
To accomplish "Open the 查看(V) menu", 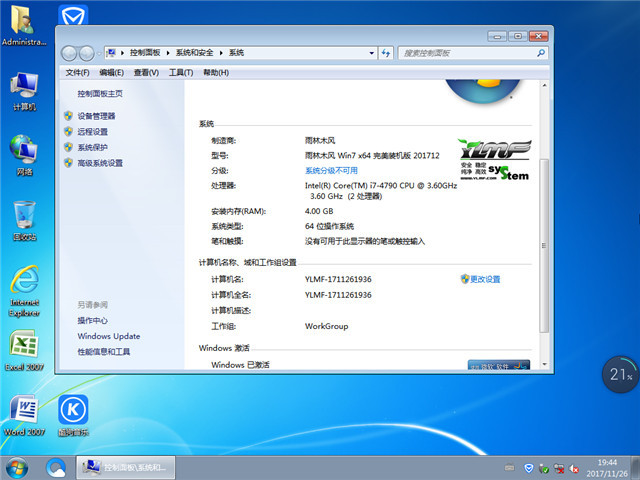I will point(146,73).
